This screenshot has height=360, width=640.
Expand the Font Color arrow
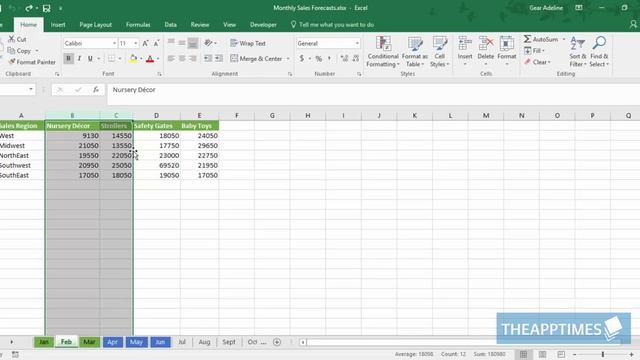point(158,59)
